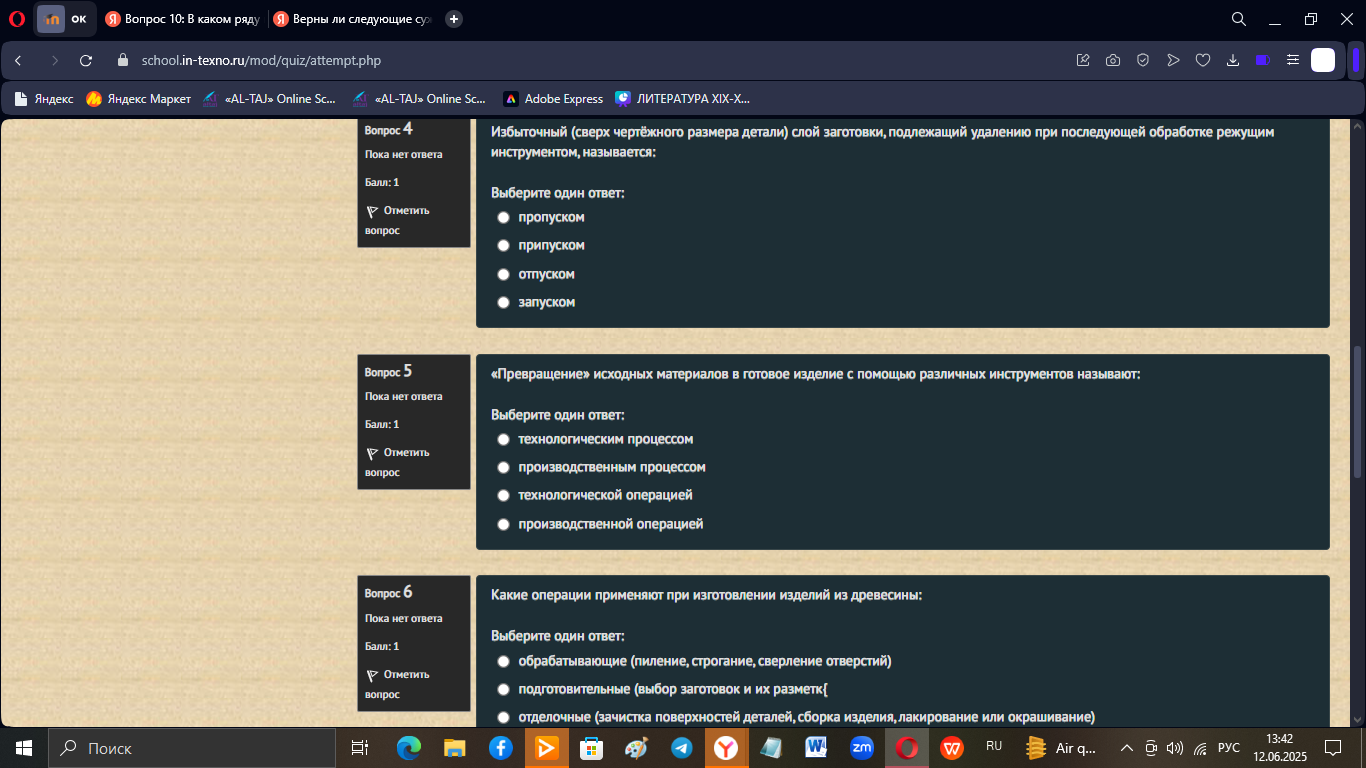
Task: Open Telegram from the taskbar
Action: 682,748
